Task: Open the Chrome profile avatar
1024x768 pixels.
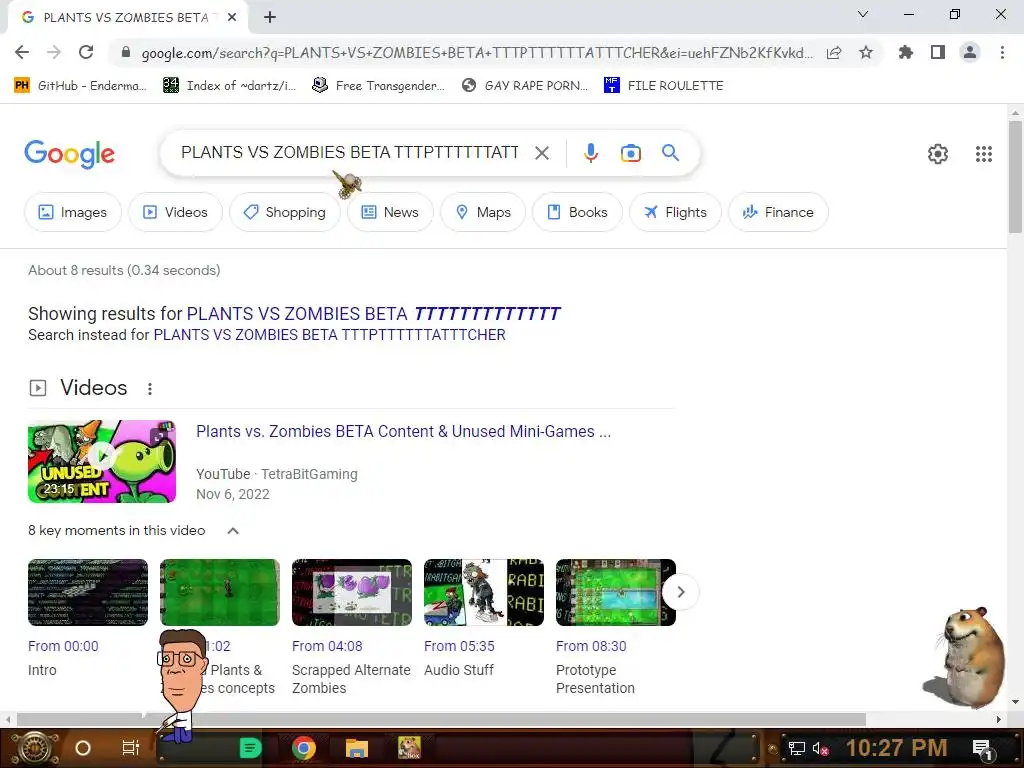Action: pos(970,52)
